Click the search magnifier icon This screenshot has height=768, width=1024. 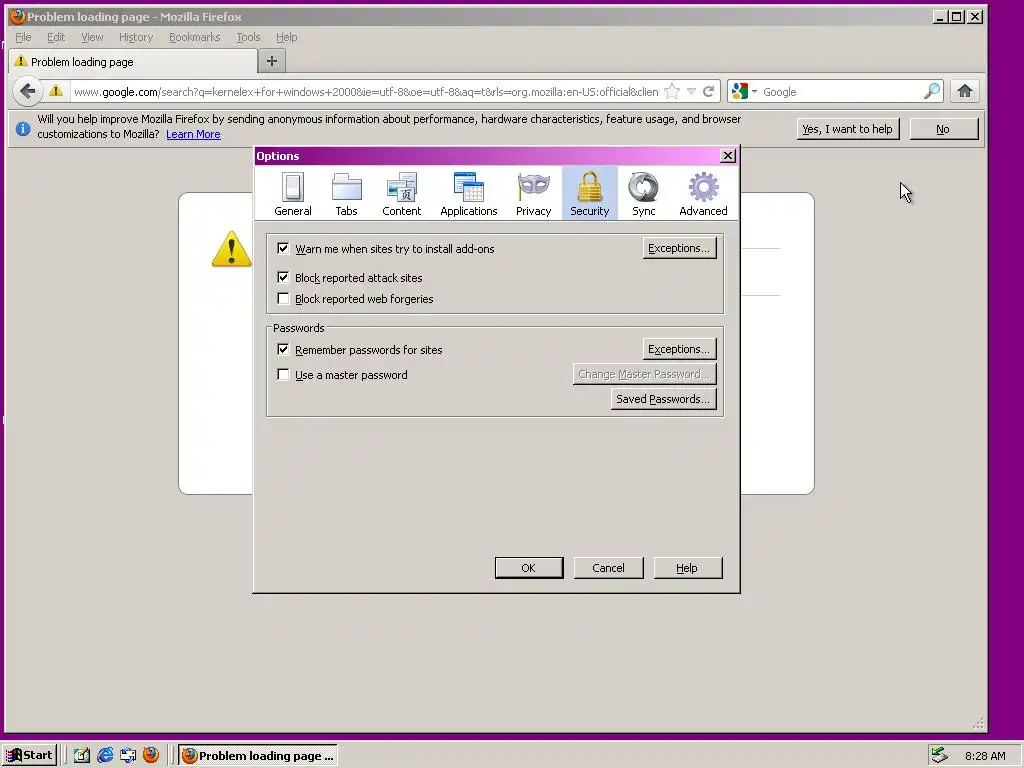(932, 91)
